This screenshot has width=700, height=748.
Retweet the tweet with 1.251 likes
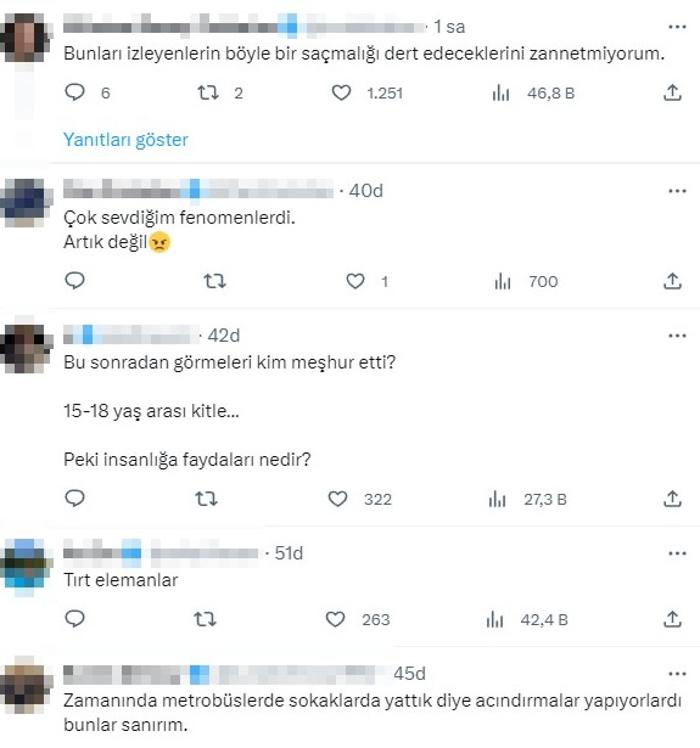coord(208,93)
